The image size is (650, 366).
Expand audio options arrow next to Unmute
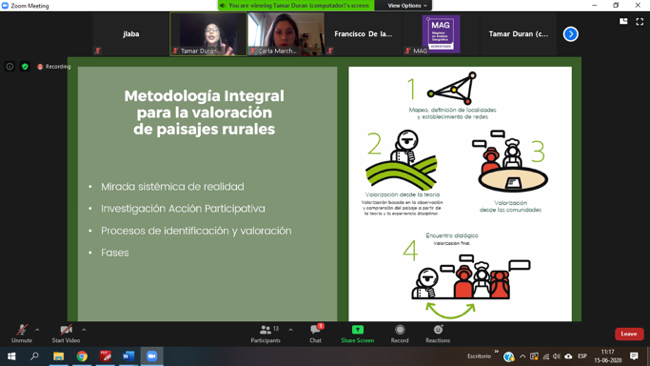[37, 330]
